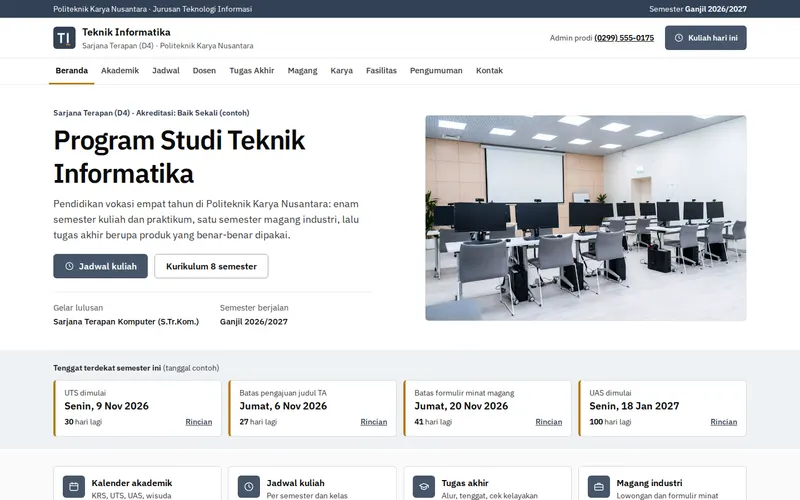Click the Senin, 18 Jan 2027 date
800x500 pixels.
[x=634, y=406]
